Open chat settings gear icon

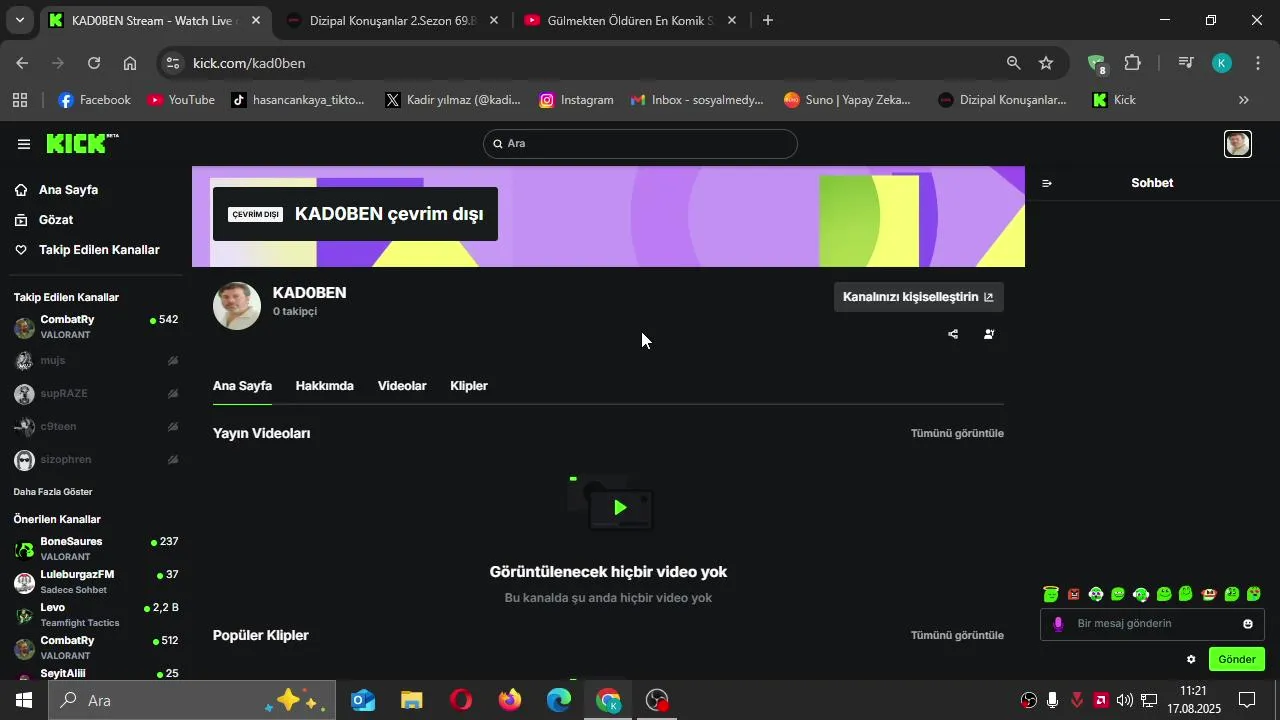1191,659
